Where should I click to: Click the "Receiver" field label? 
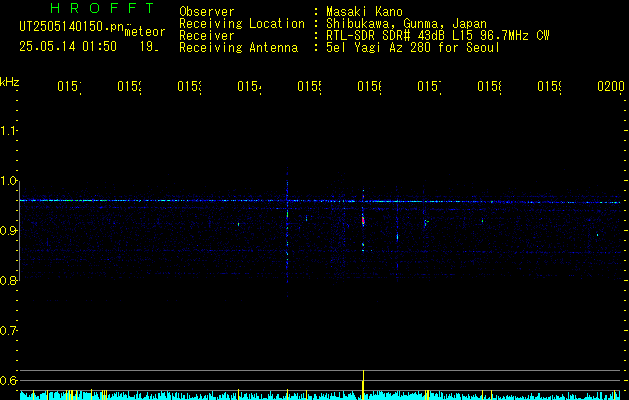pos(207,36)
